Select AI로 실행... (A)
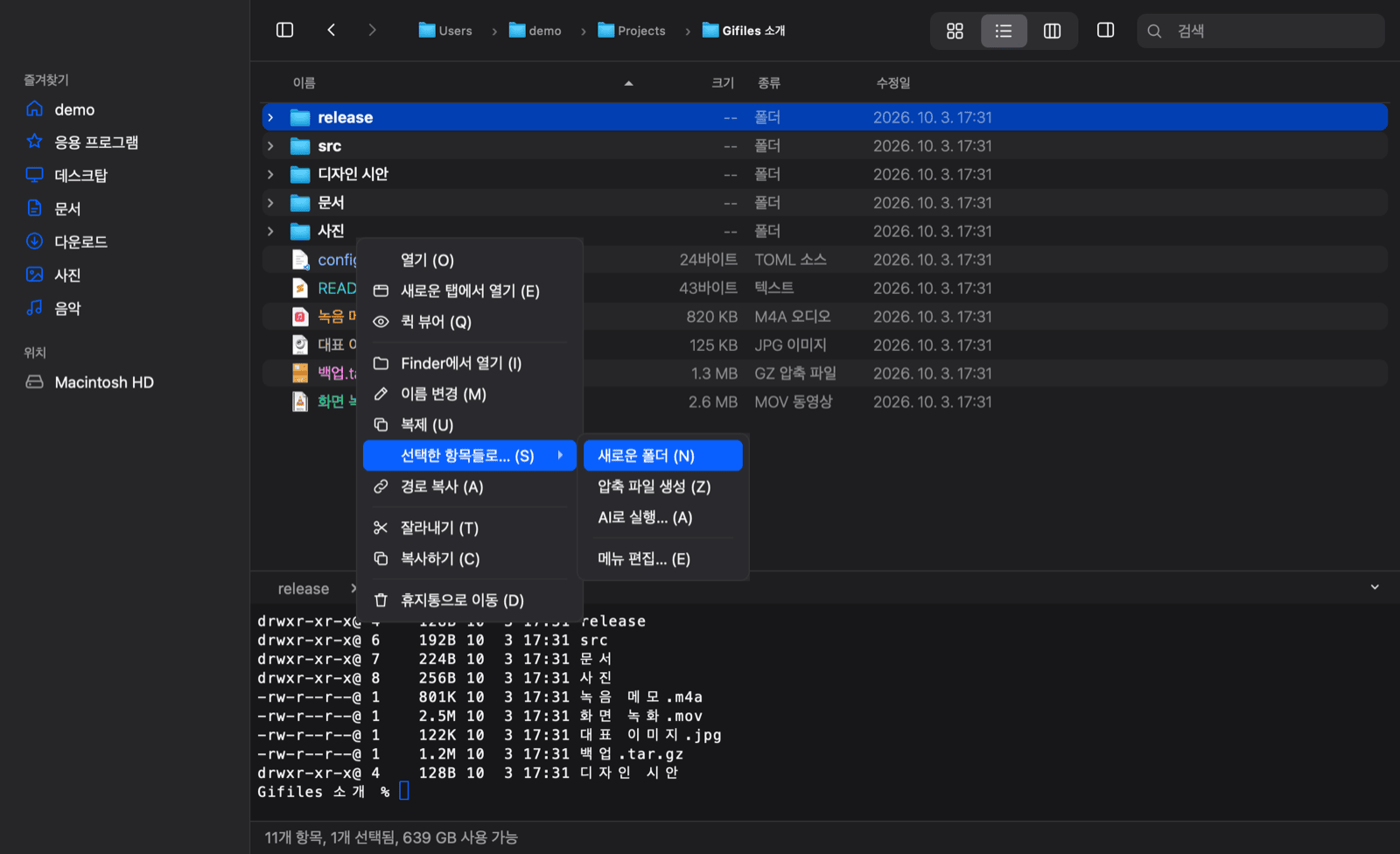 663,517
